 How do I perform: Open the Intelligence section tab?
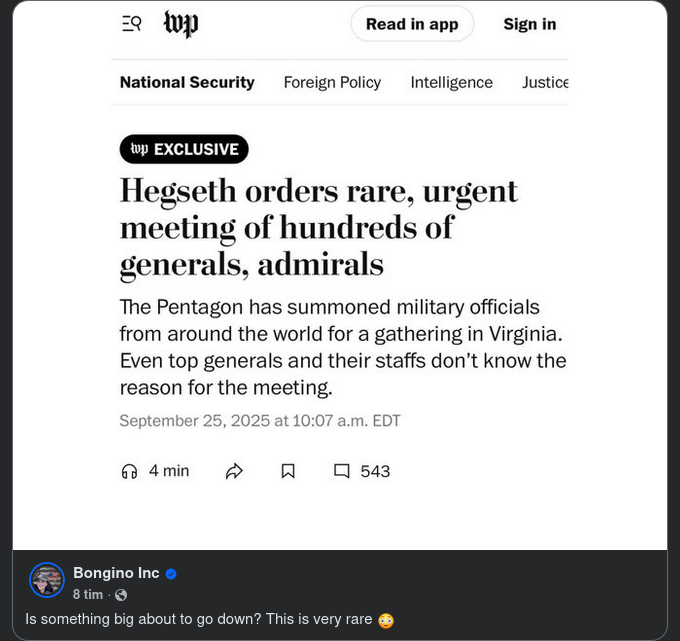(x=451, y=83)
